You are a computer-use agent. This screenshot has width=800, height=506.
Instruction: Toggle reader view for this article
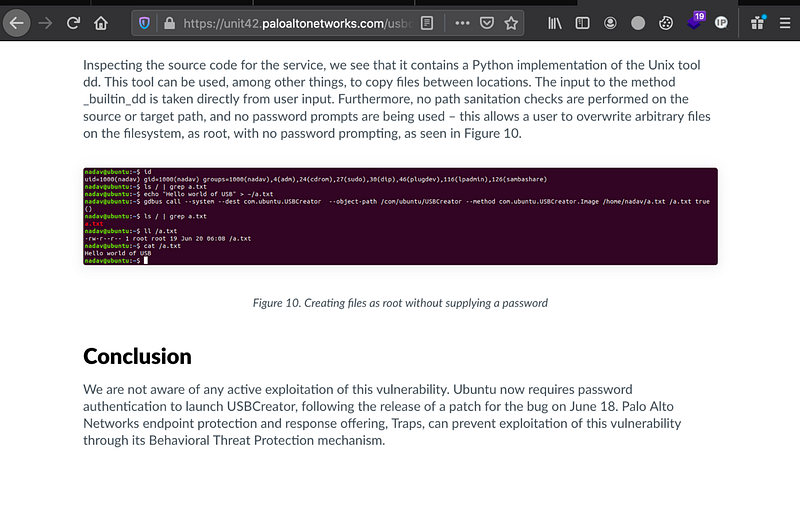coord(427,23)
